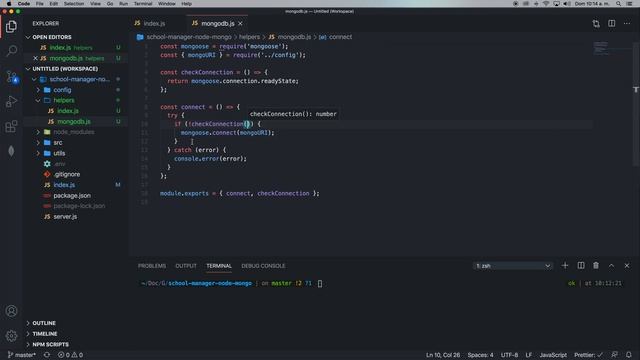The image size is (640, 360).
Task: Open the notifications bell in status bar
Action: (x=629, y=355)
